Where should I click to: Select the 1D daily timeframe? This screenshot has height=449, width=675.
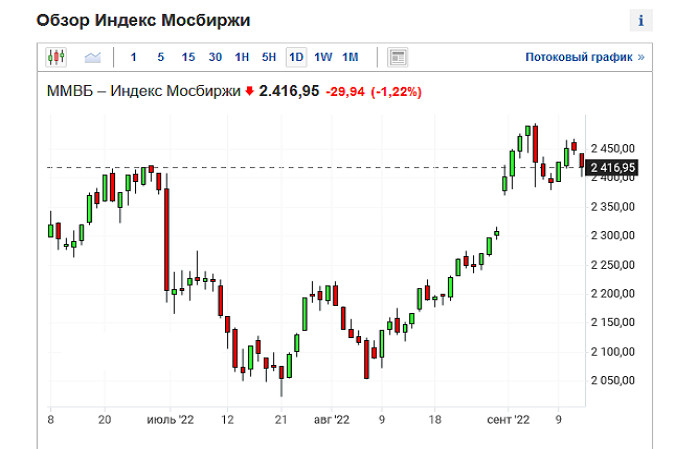click(x=296, y=57)
